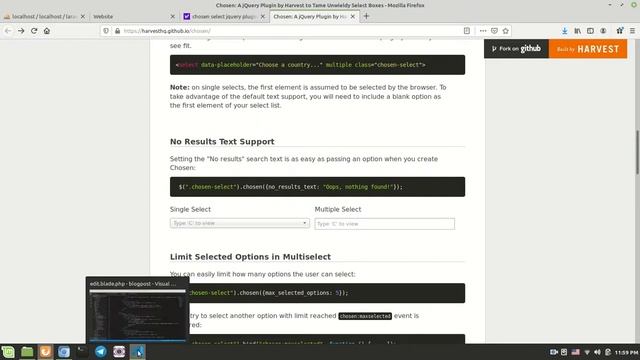Open the Files manager from taskbar
Screen dimensions: 640x360
tap(27, 352)
